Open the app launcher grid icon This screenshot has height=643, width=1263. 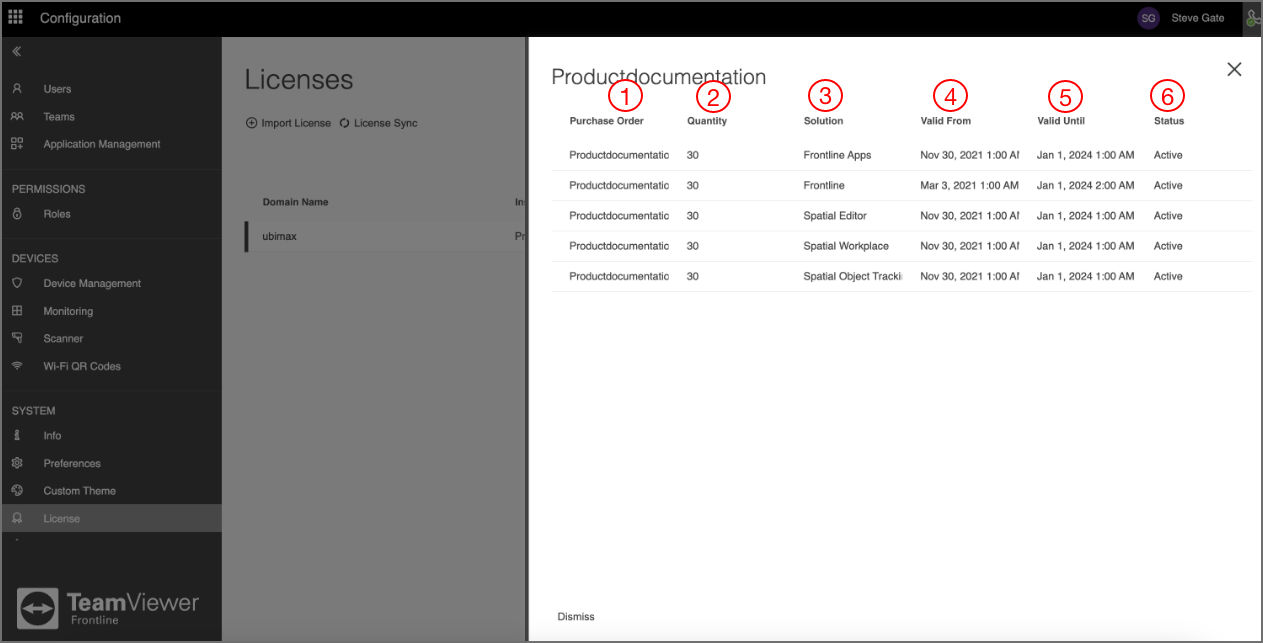pos(16,17)
